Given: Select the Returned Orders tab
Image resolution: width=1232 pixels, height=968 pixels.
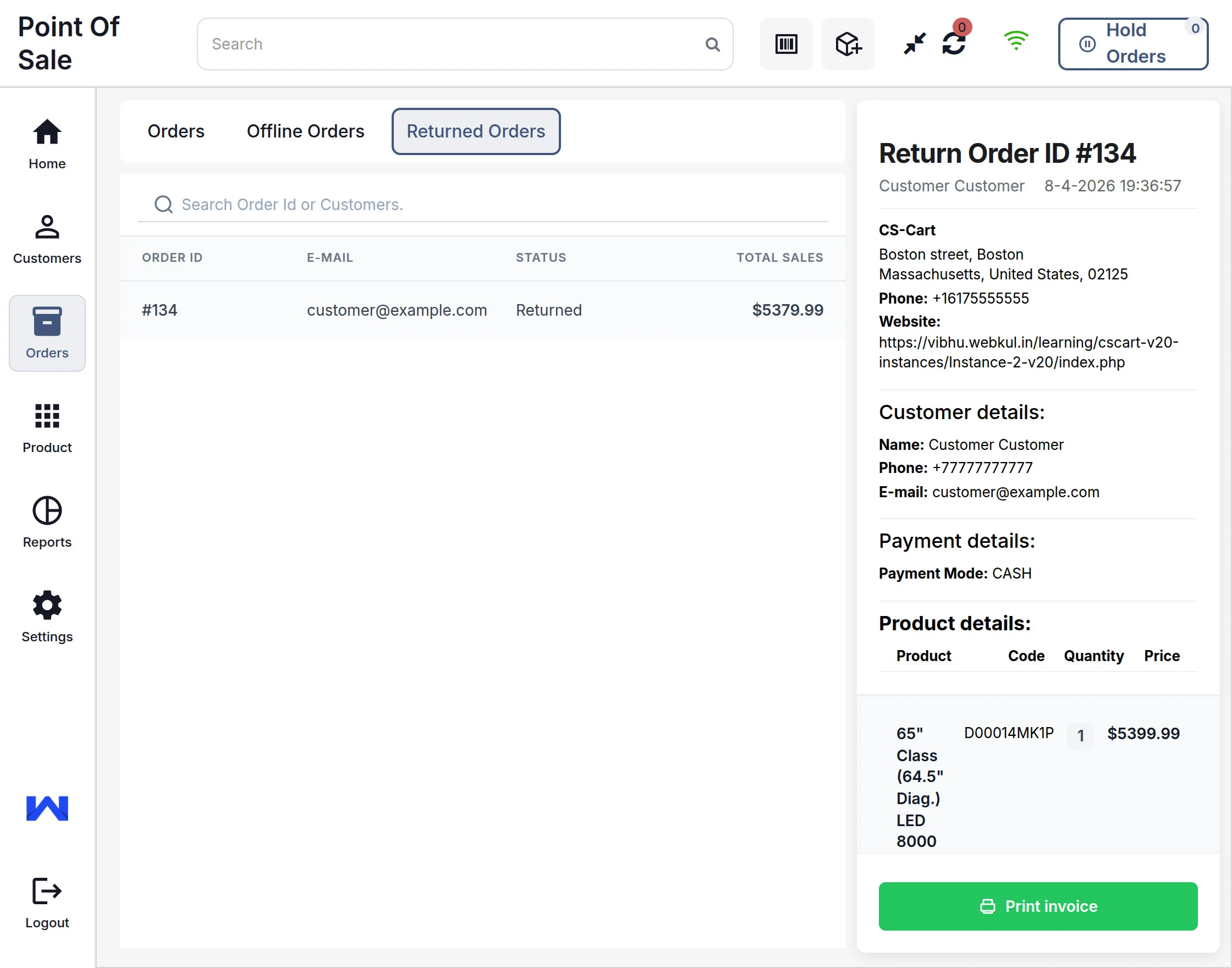Looking at the screenshot, I should pos(475,131).
